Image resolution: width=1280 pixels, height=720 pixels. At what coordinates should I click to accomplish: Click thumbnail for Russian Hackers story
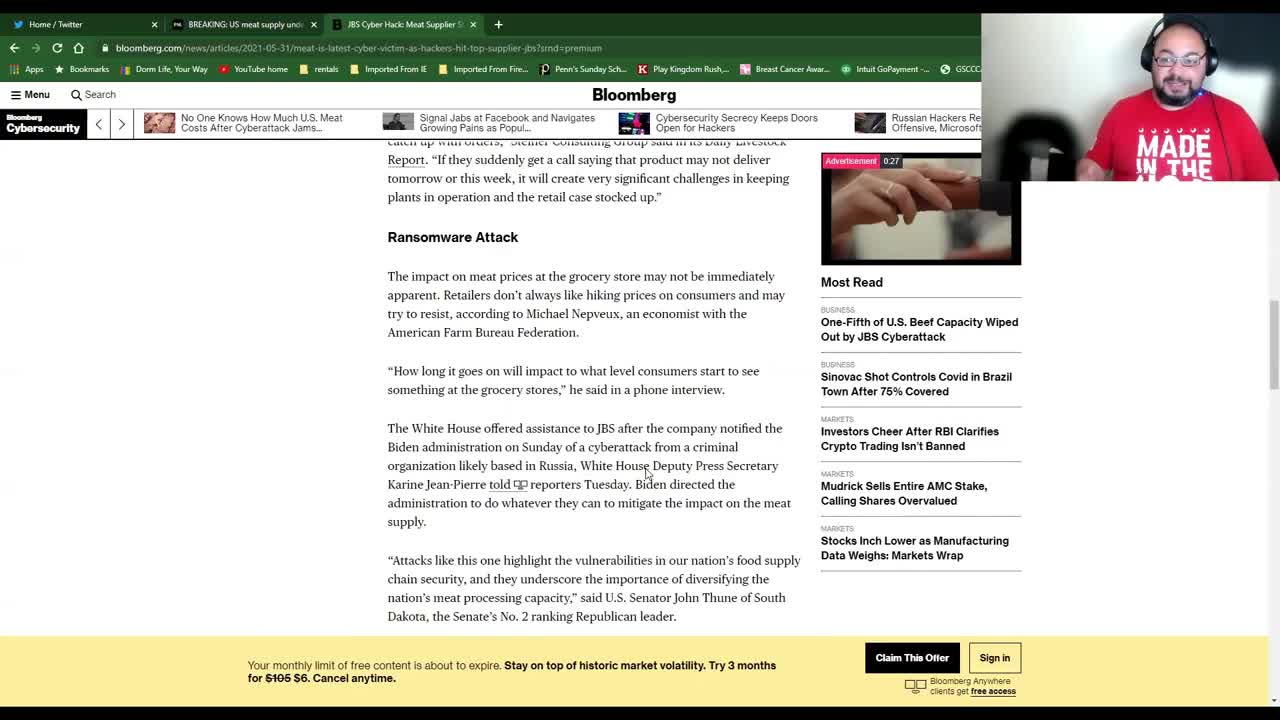click(870, 123)
